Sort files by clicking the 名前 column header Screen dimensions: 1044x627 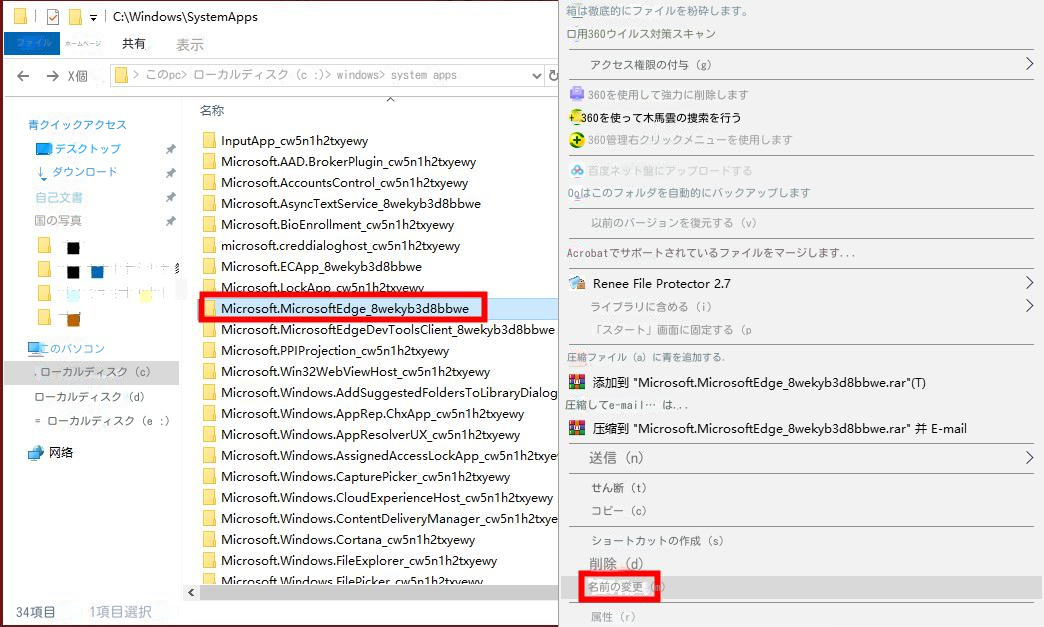coord(210,110)
